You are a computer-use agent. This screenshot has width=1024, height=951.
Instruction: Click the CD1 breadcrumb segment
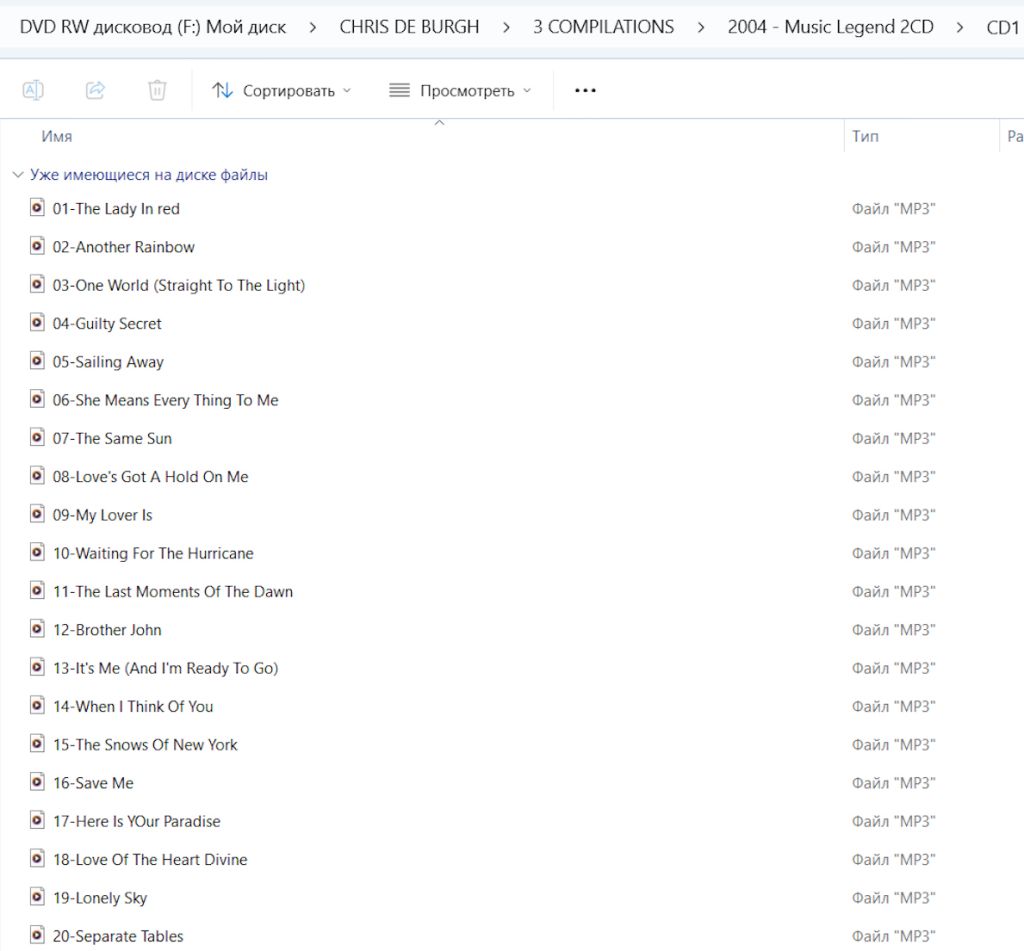pyautogui.click(x=1003, y=27)
